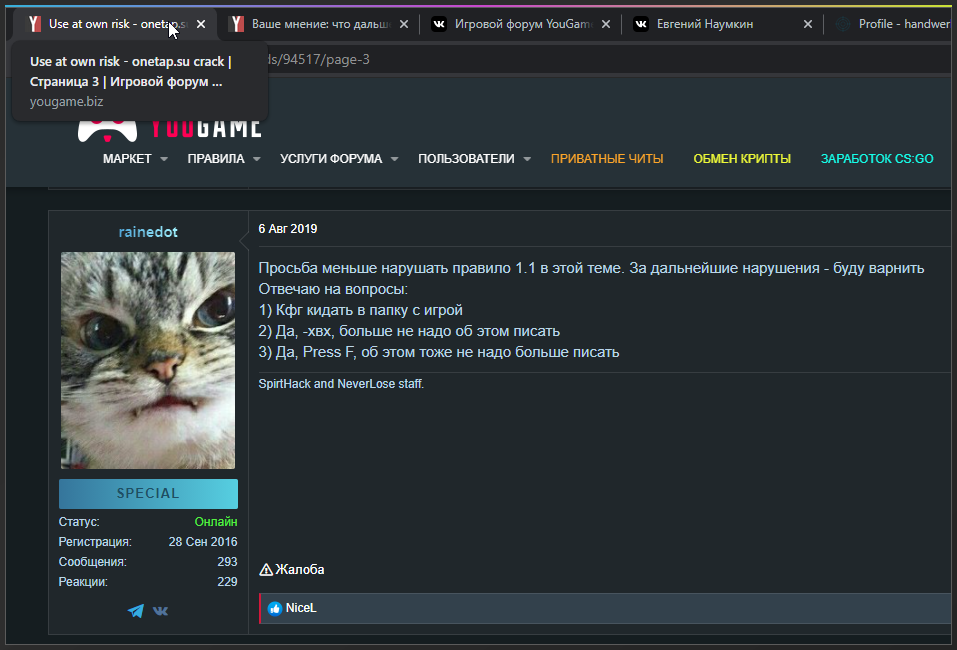
Task: Click the sentence starting 'Просьба меньше нарушать'
Action: (x=591, y=268)
